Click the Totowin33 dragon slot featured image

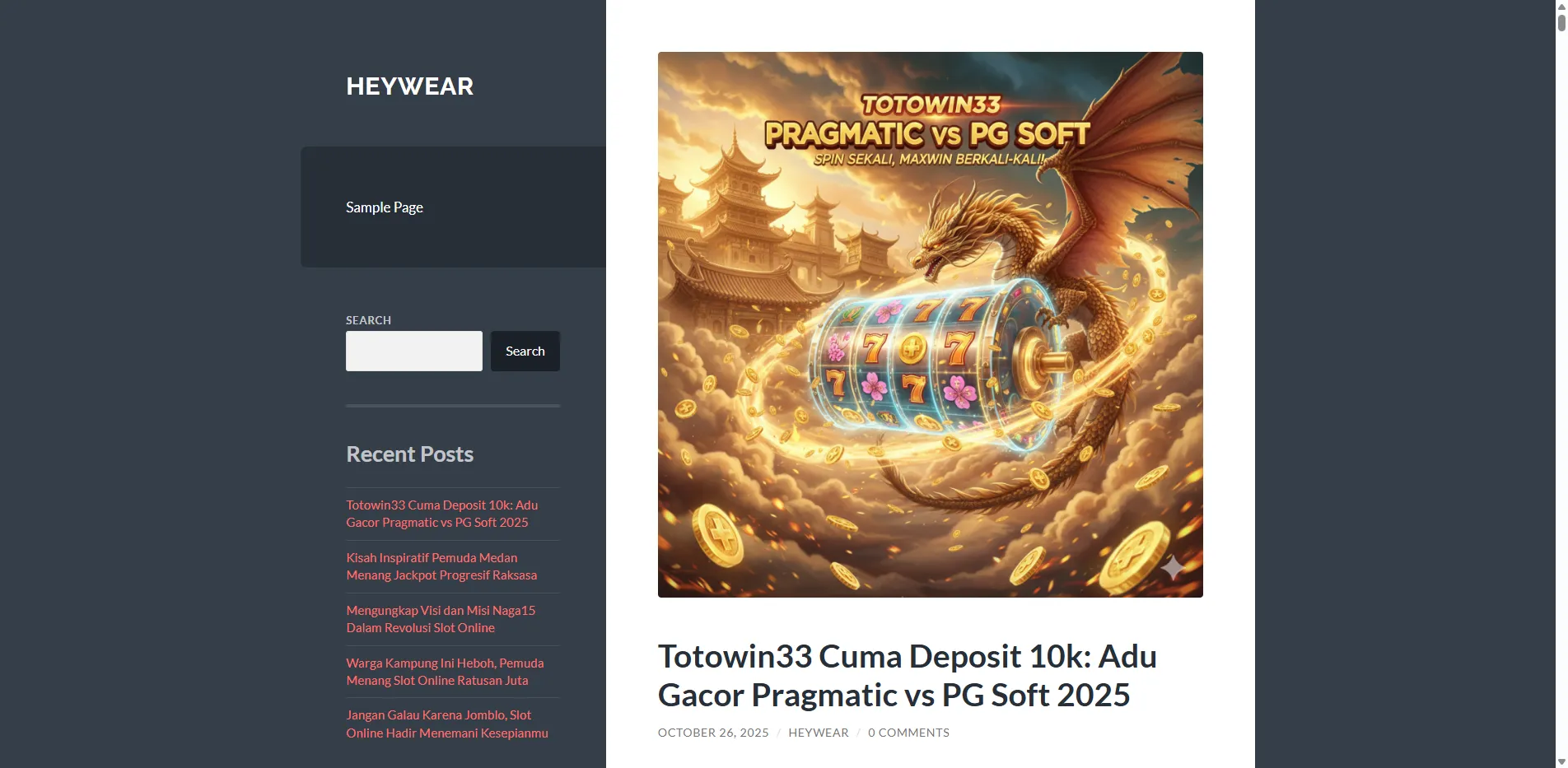pyautogui.click(x=931, y=324)
